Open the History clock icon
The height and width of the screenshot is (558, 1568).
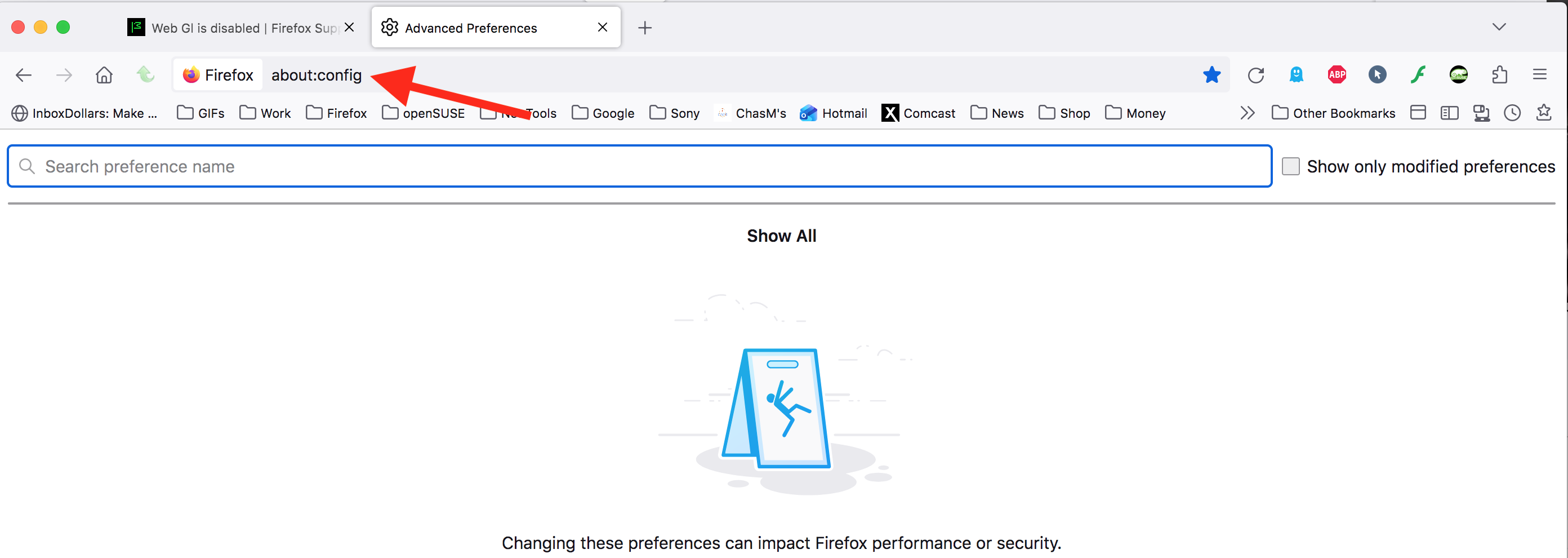pyautogui.click(x=1512, y=113)
